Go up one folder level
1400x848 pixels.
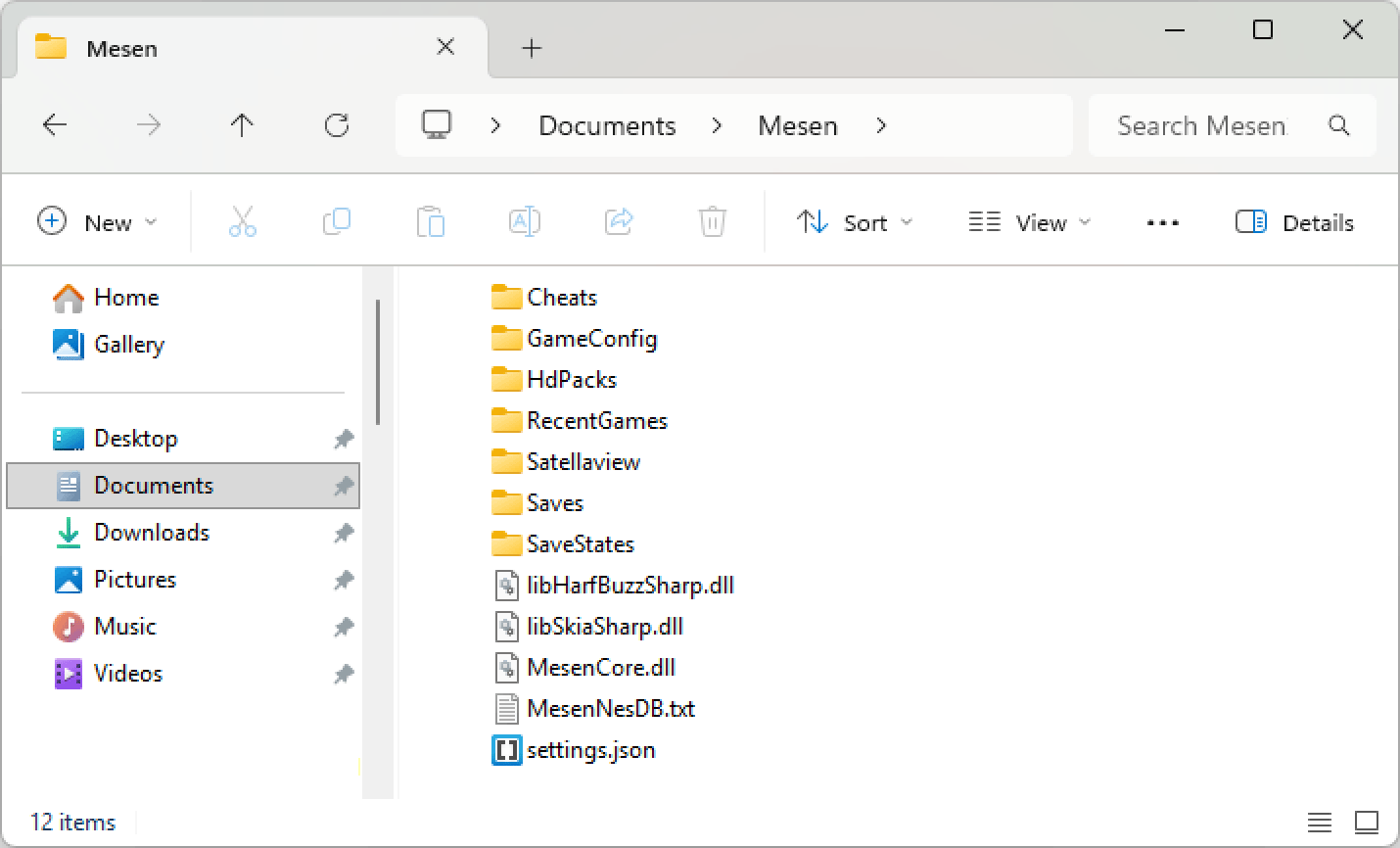(x=242, y=125)
